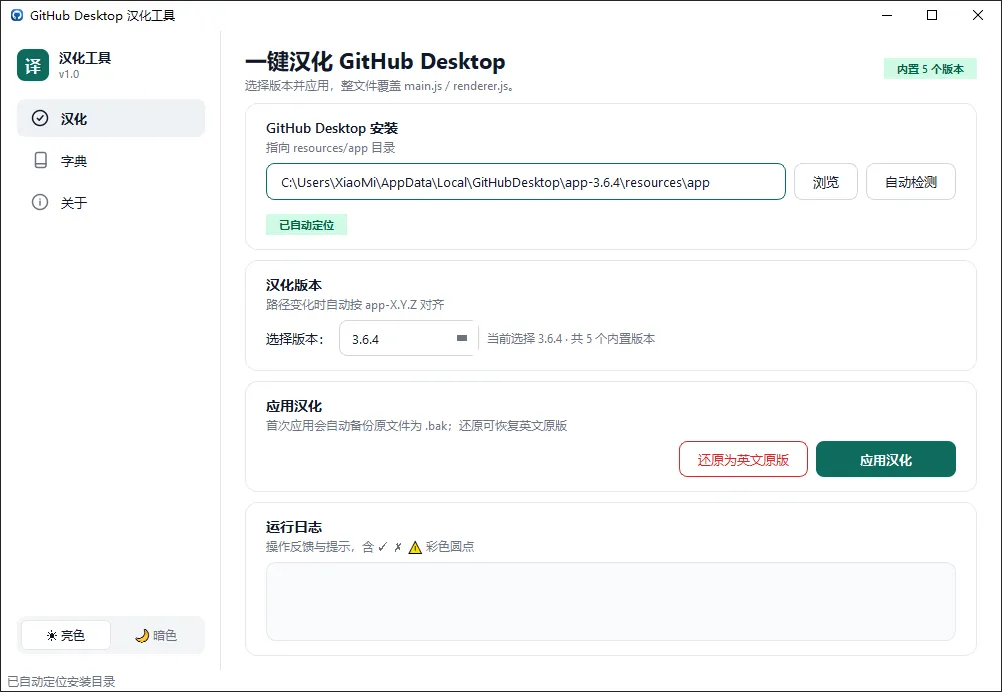Click the GitHub Desktop 安装 section title
The height and width of the screenshot is (692, 1002).
[332, 128]
